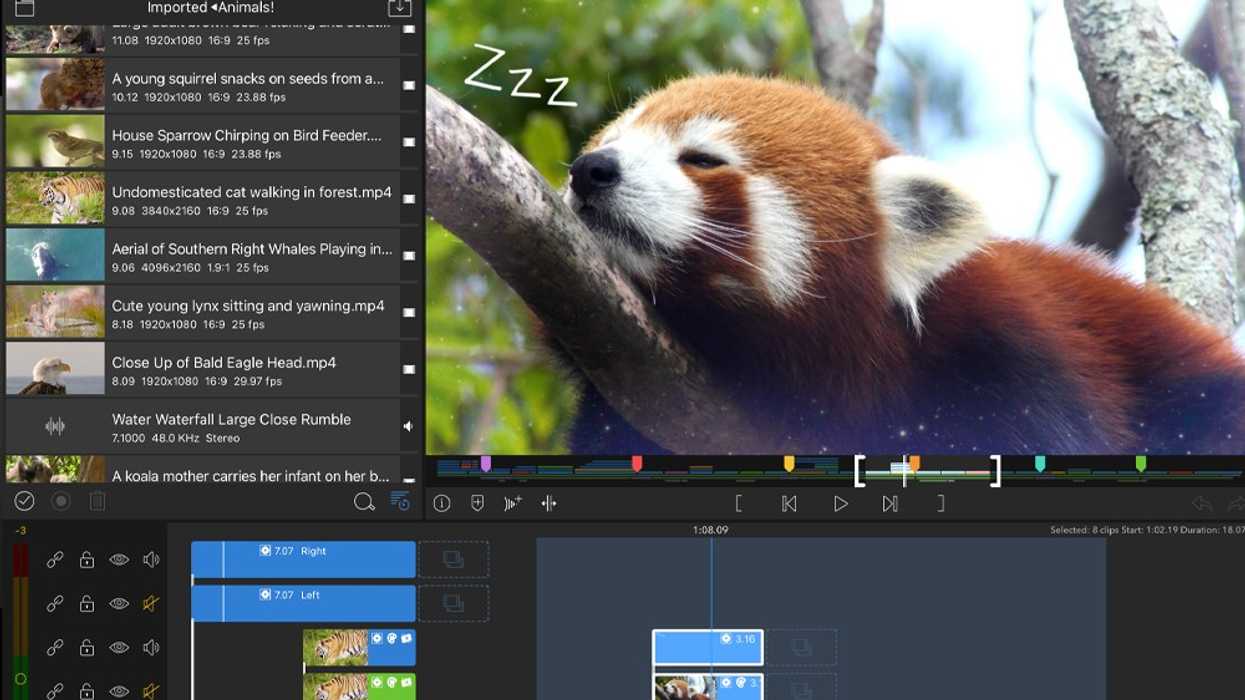1245x700 pixels.
Task: Select the 3.16 title clip on timeline
Action: [708, 648]
